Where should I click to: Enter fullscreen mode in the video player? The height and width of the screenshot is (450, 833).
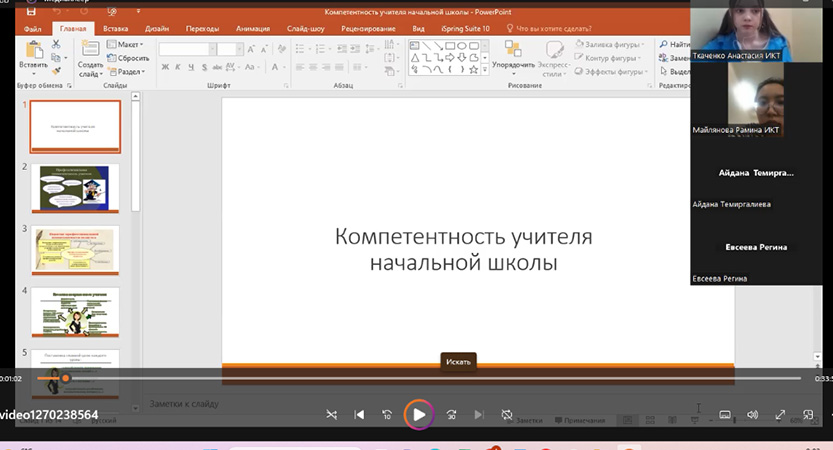780,415
